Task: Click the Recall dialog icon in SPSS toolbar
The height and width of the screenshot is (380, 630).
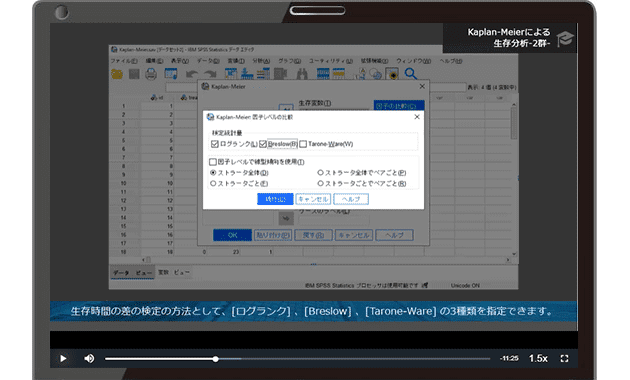Action: pyautogui.click(x=171, y=74)
